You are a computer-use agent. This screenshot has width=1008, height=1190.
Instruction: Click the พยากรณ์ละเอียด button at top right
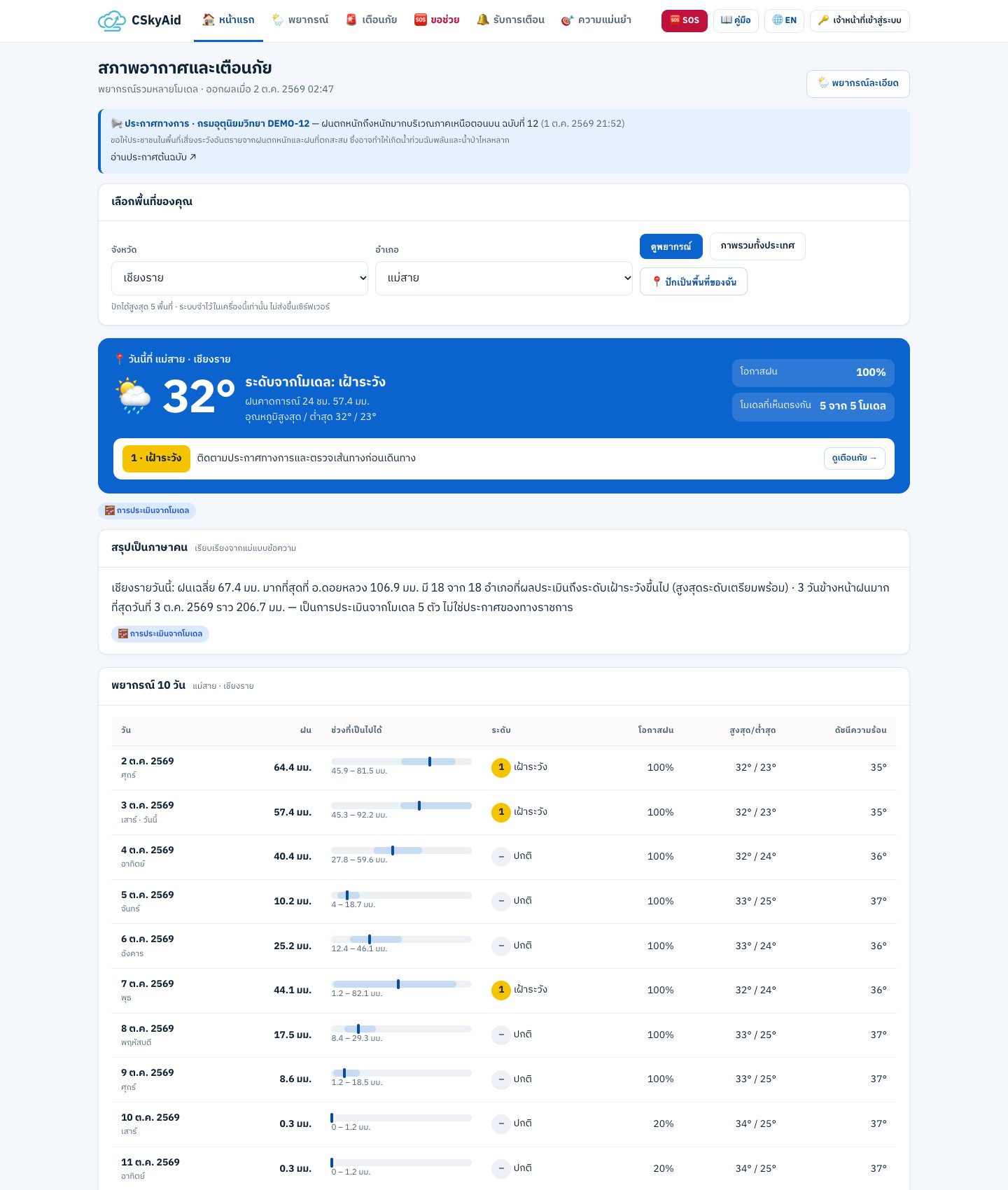coord(858,83)
